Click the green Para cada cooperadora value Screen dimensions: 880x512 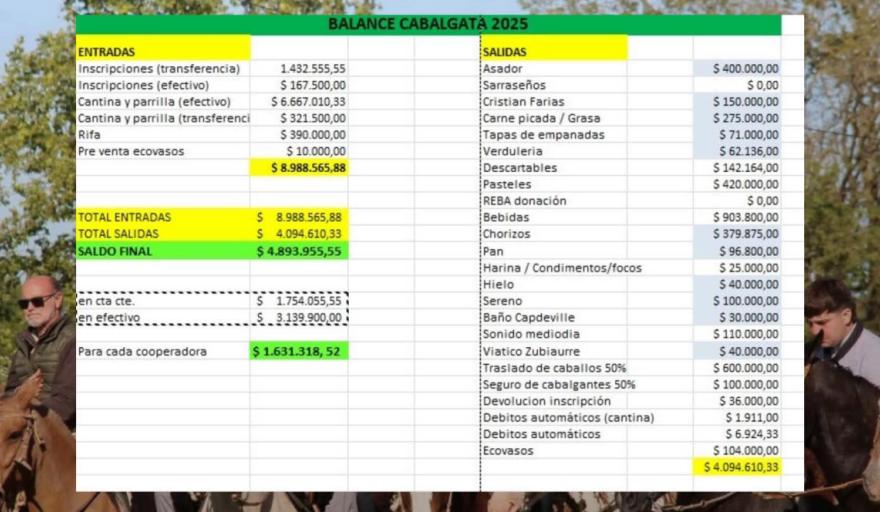coord(299,352)
